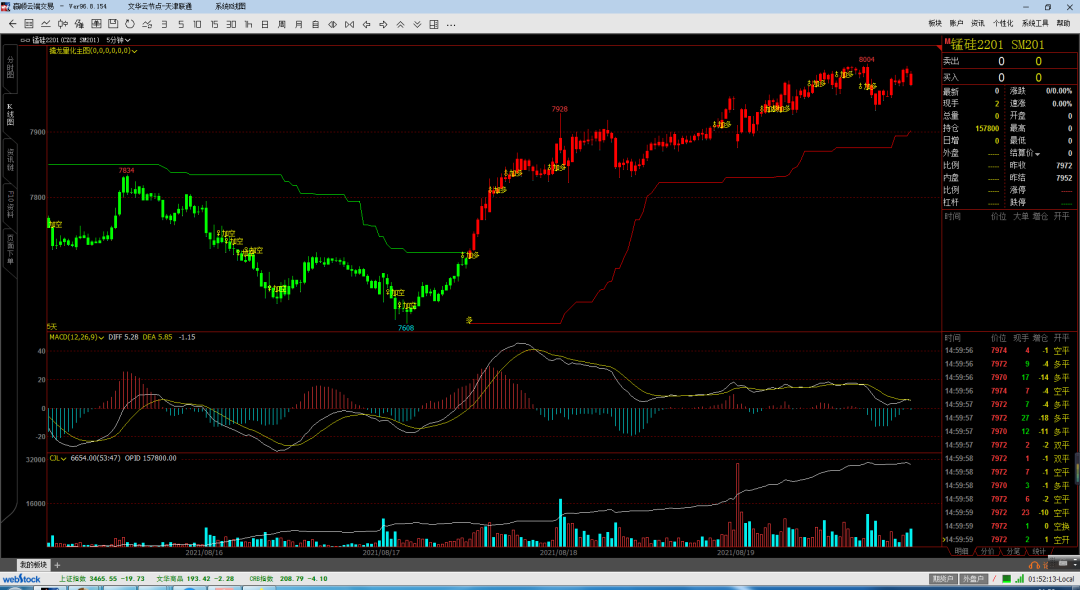Click the 2021/08/18 date marker on timeline
Viewport: 1080px width, 590px height.
[559, 551]
